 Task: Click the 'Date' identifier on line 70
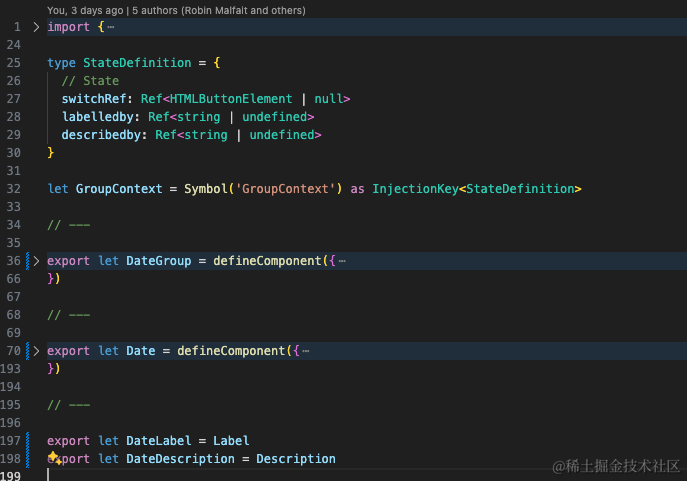click(x=141, y=351)
